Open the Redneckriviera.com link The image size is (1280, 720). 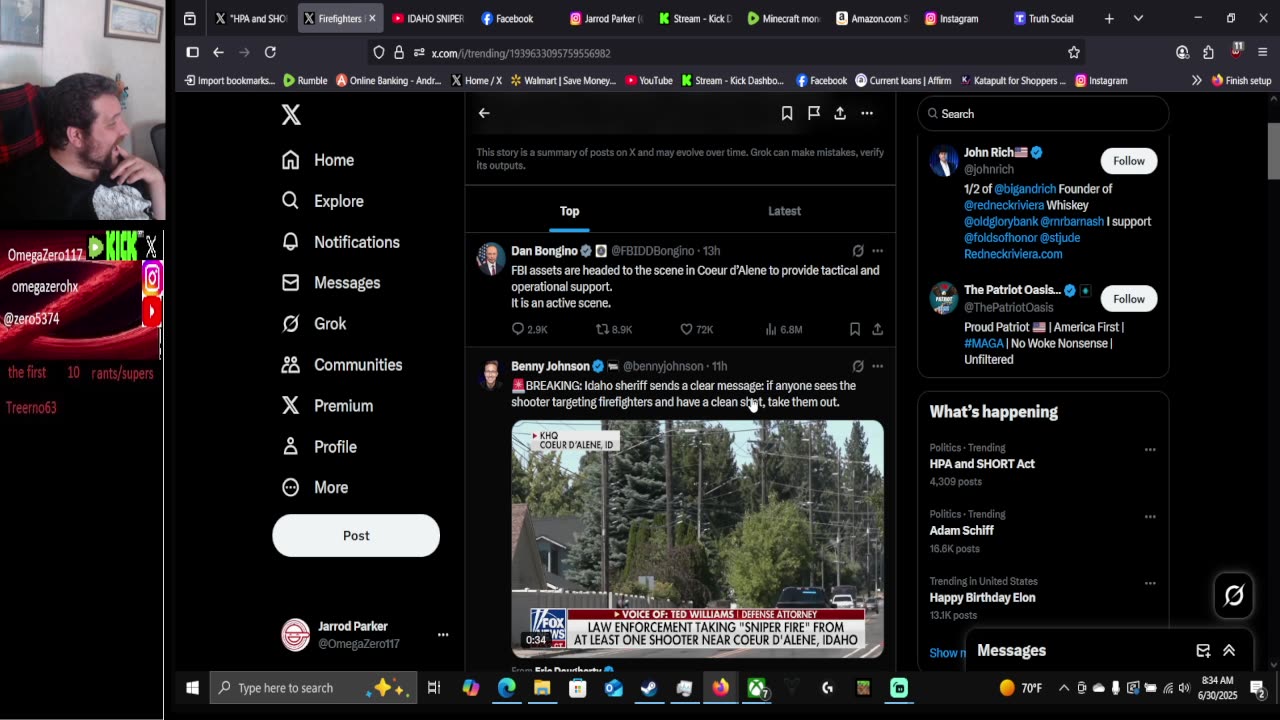click(1013, 254)
